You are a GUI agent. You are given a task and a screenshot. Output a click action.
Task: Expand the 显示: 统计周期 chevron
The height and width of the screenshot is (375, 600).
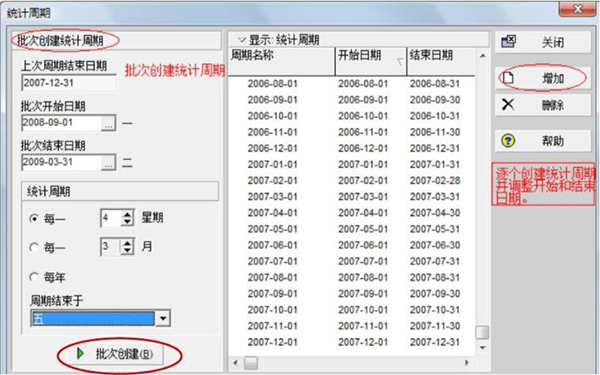[241, 39]
